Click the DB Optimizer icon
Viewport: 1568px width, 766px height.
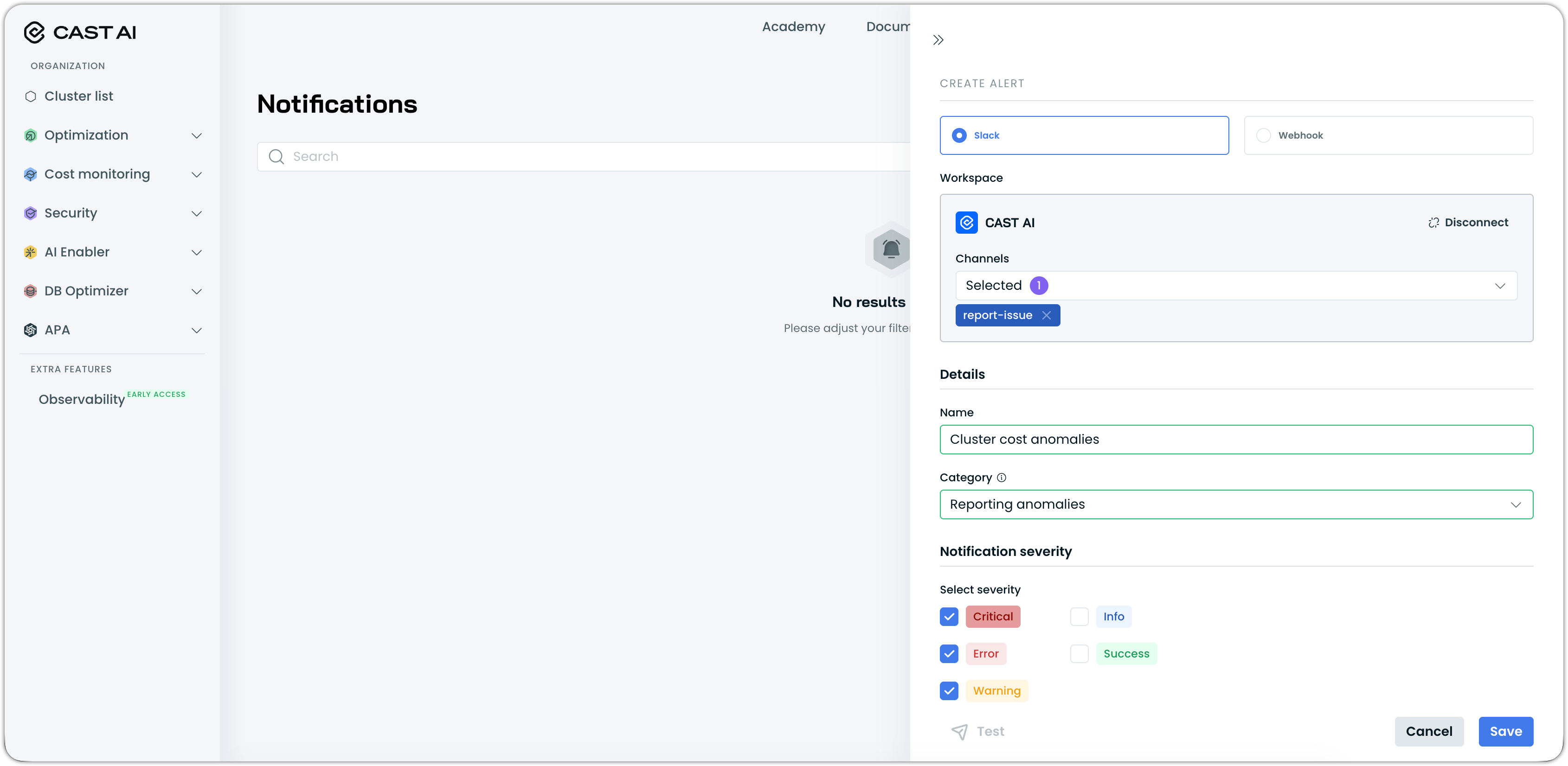click(x=31, y=291)
